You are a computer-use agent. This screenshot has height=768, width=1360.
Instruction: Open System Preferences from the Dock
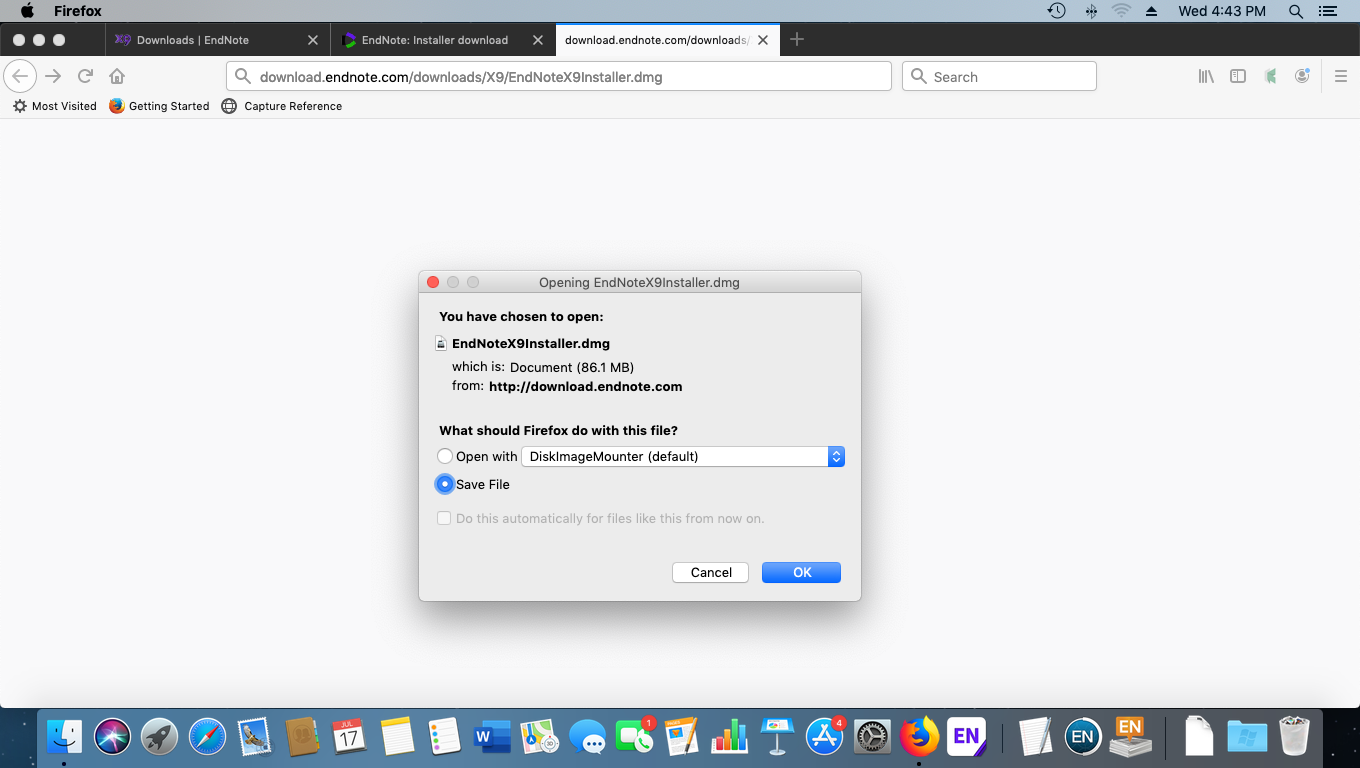(873, 738)
